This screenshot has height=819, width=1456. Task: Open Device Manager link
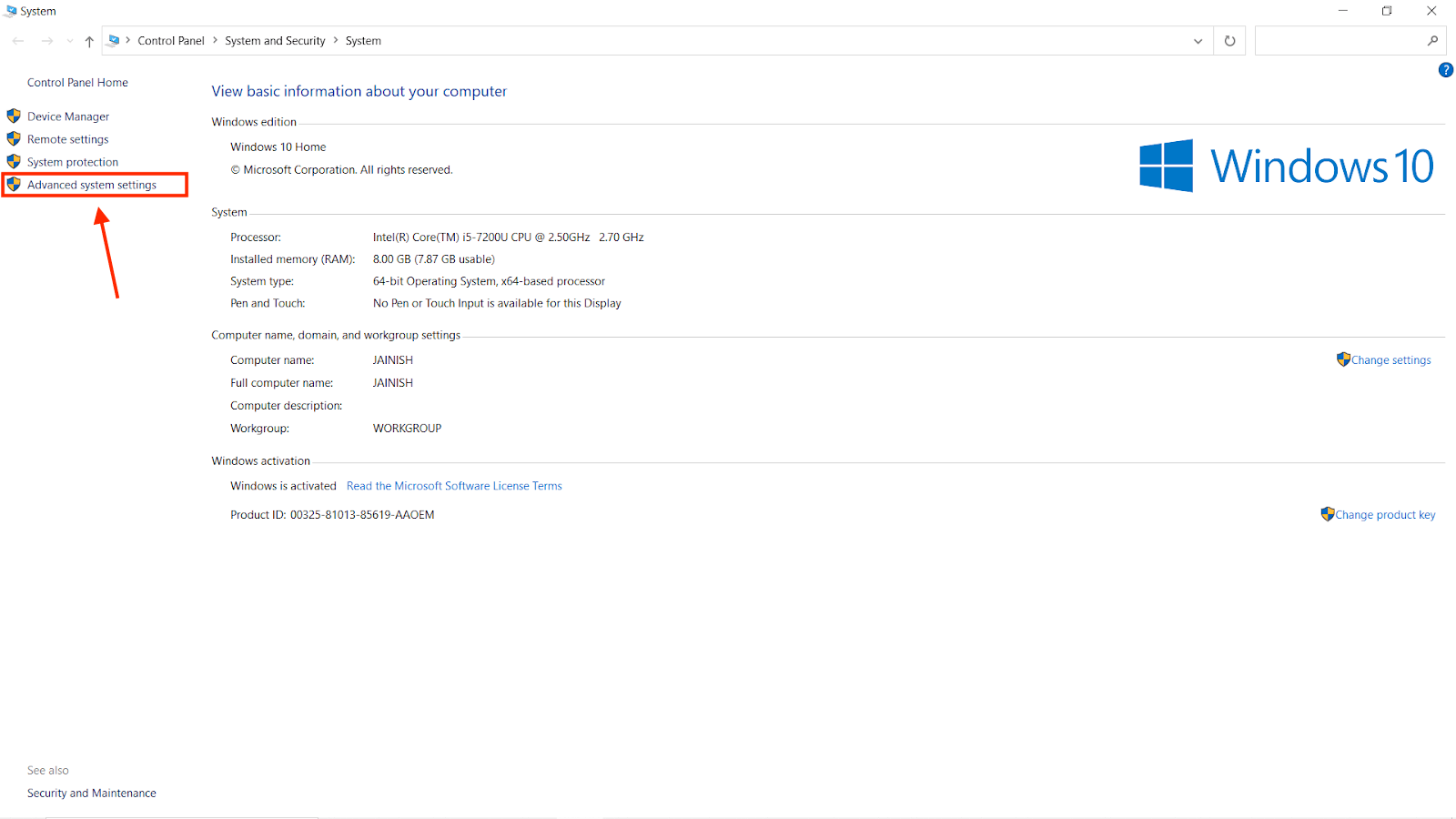pyautogui.click(x=68, y=116)
